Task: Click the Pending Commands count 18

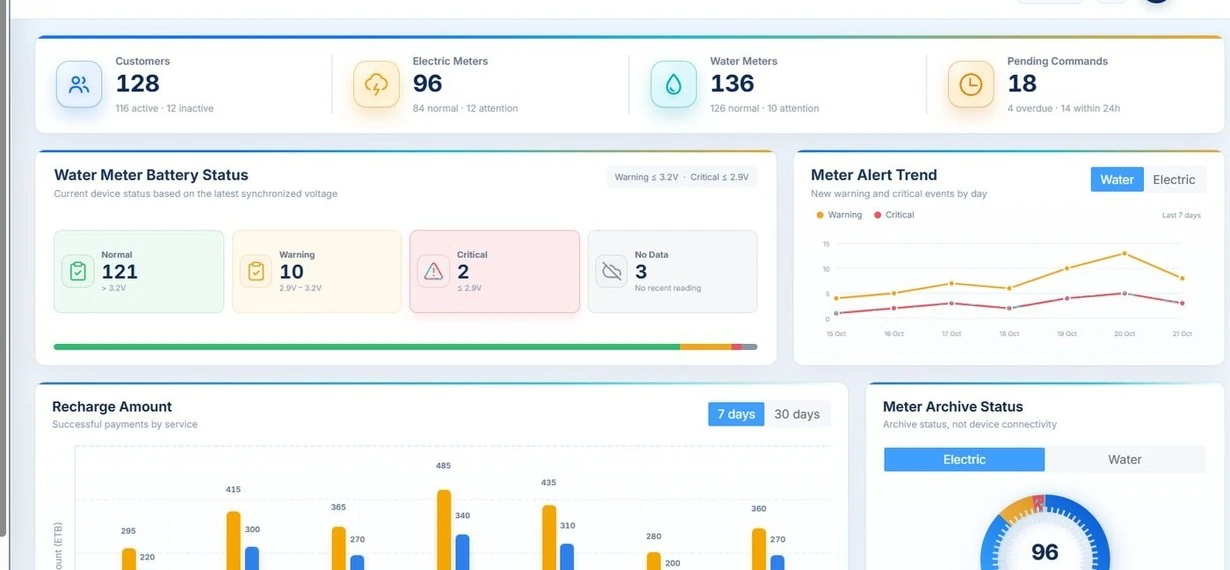Action: coord(1022,84)
